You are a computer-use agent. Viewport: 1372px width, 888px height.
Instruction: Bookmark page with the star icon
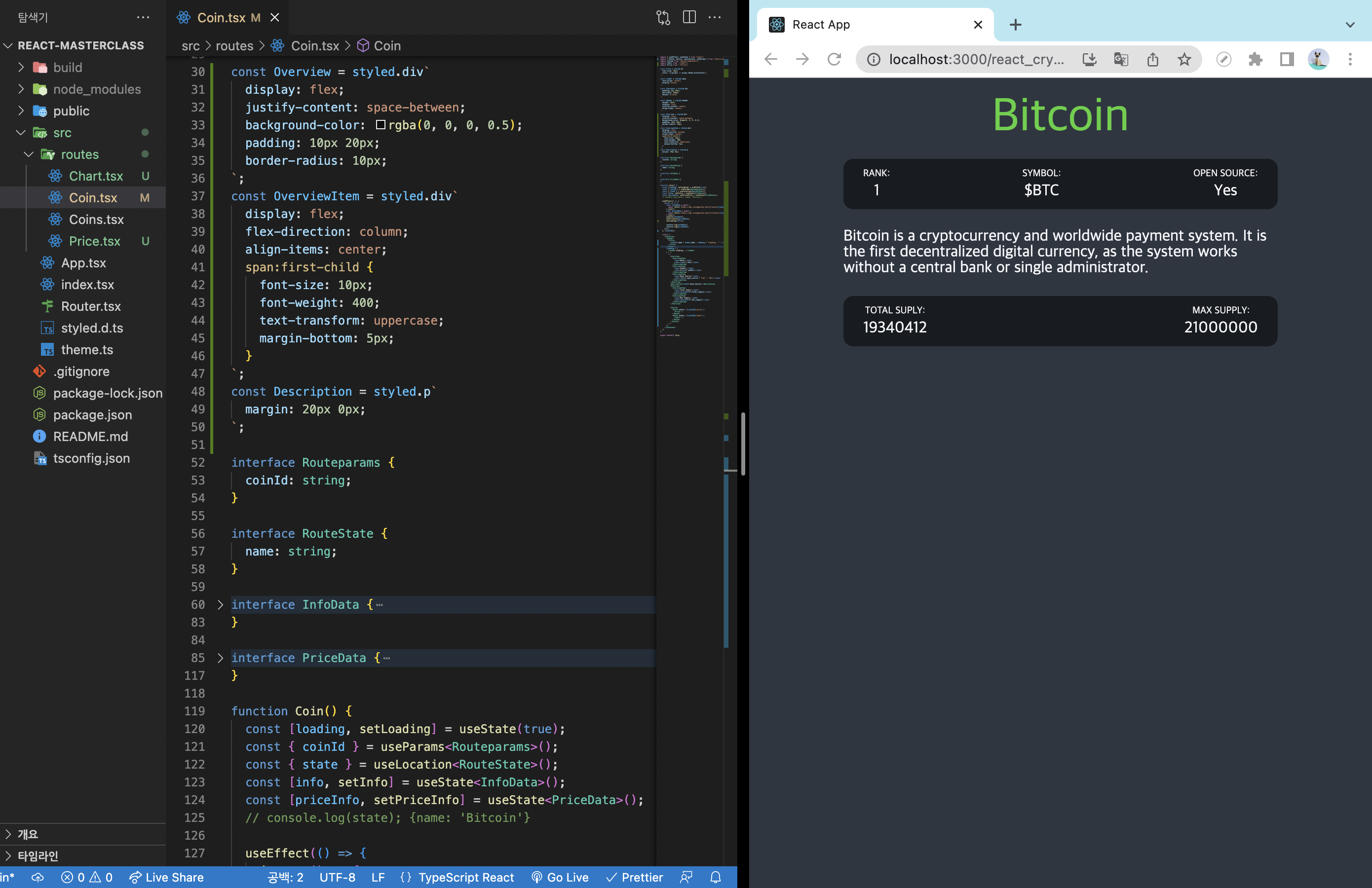1184,59
